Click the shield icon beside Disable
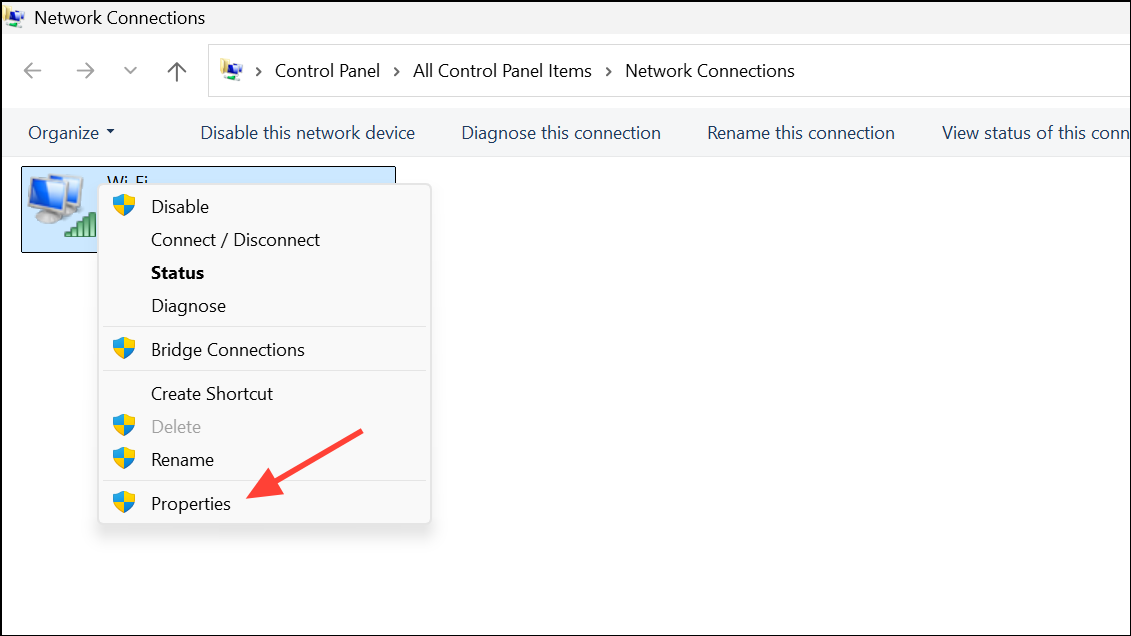This screenshot has width=1131, height=636. pos(124,206)
